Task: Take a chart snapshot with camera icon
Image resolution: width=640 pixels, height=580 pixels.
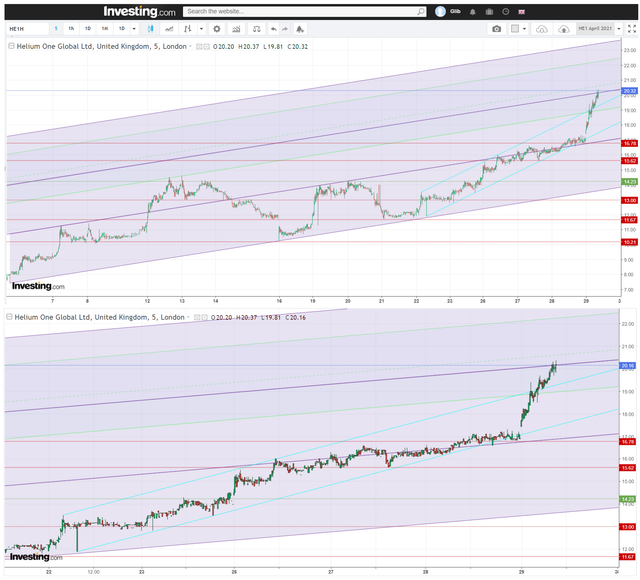Action: pos(496,29)
